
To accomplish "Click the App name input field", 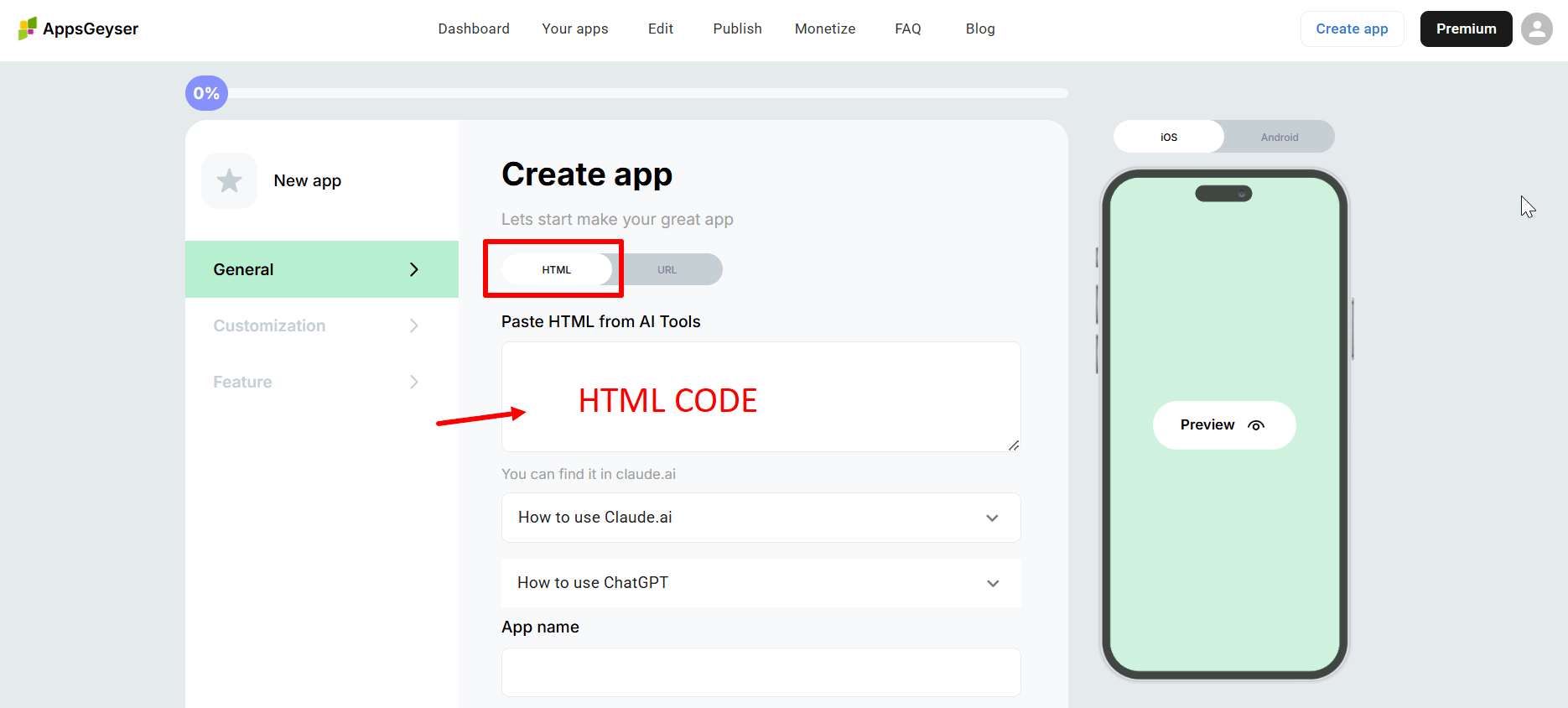I will point(761,672).
